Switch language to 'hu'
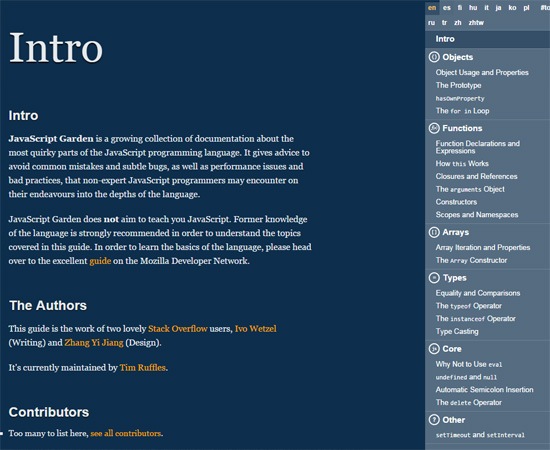 [x=473, y=8]
